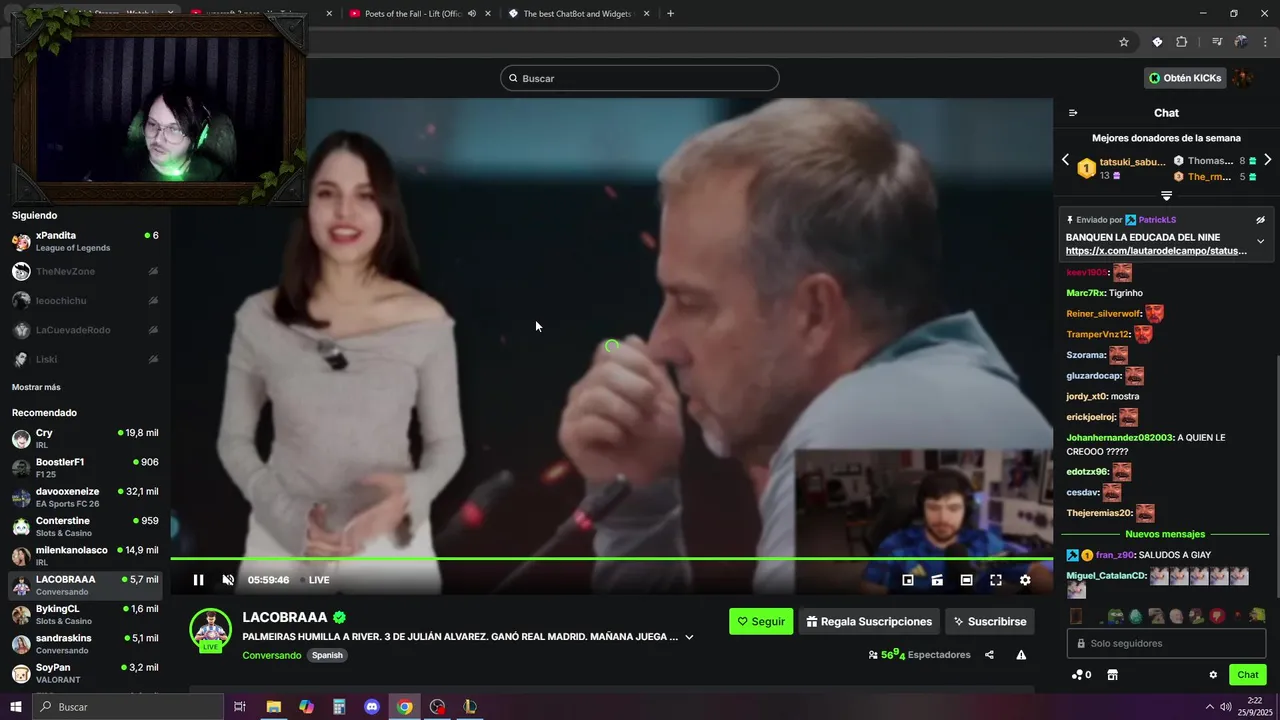1280x720 pixels.
Task: Open chat settings gear icon
Action: coord(1213,675)
